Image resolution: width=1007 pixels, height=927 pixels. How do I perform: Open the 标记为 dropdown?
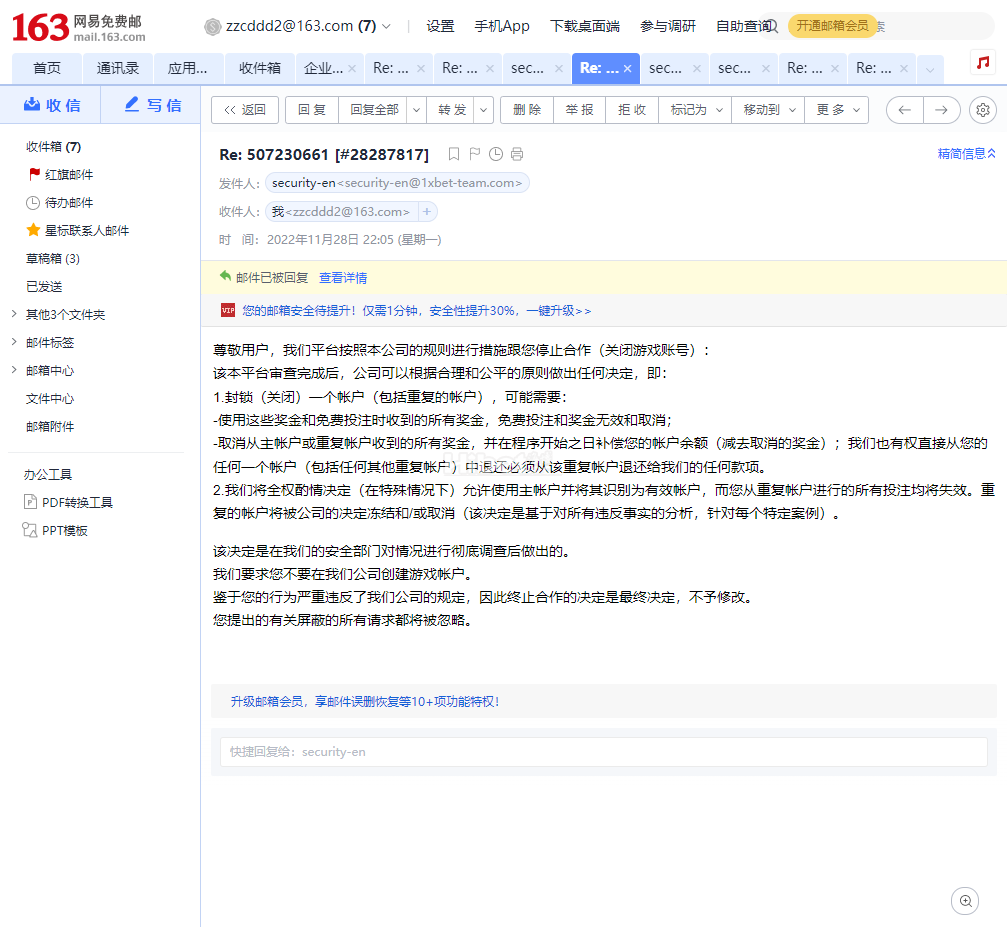tap(694, 110)
